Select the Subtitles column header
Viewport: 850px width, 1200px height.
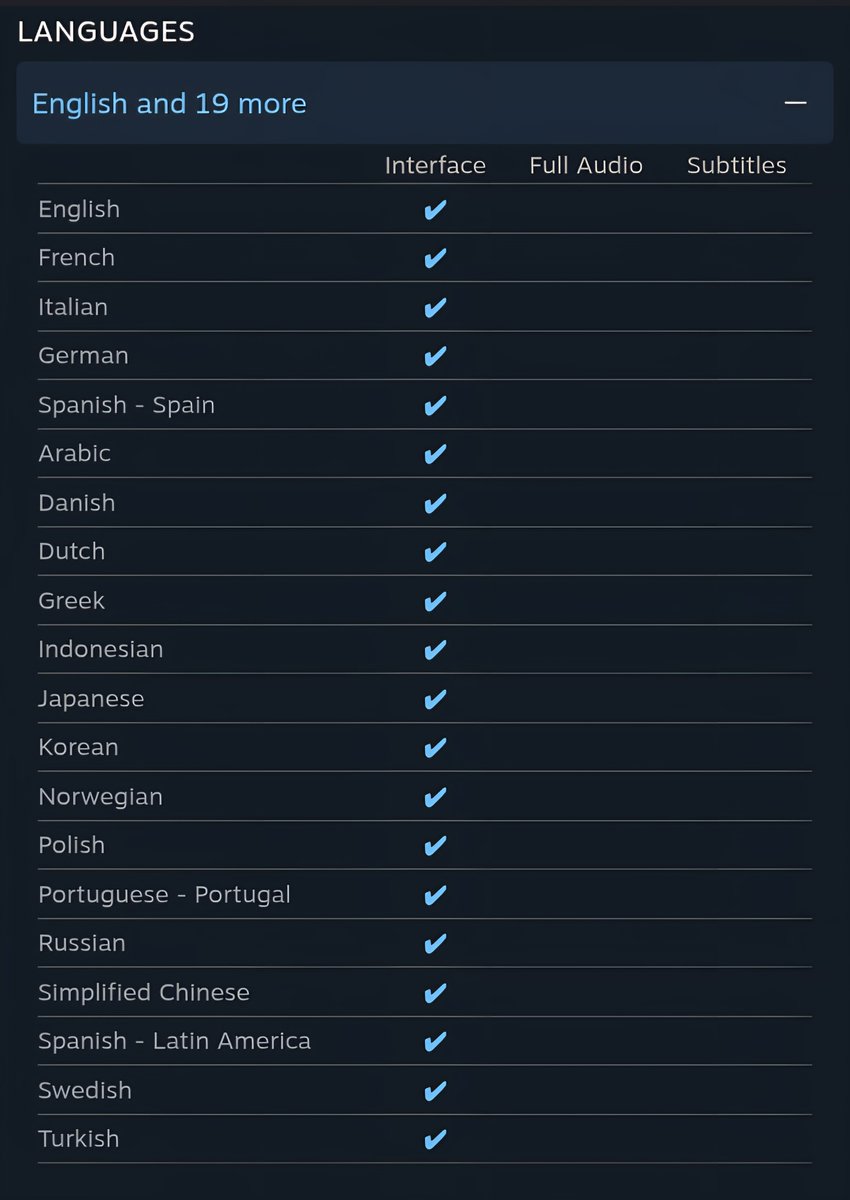737,165
